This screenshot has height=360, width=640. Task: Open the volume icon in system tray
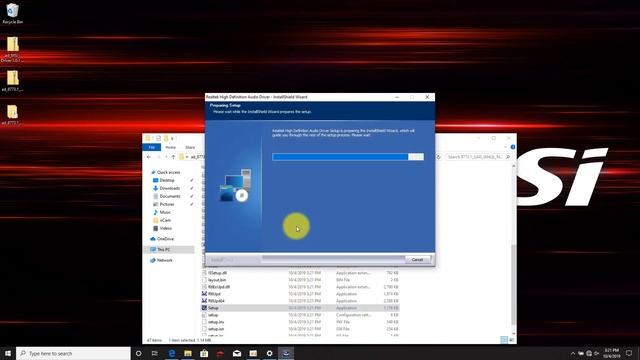click(597, 353)
